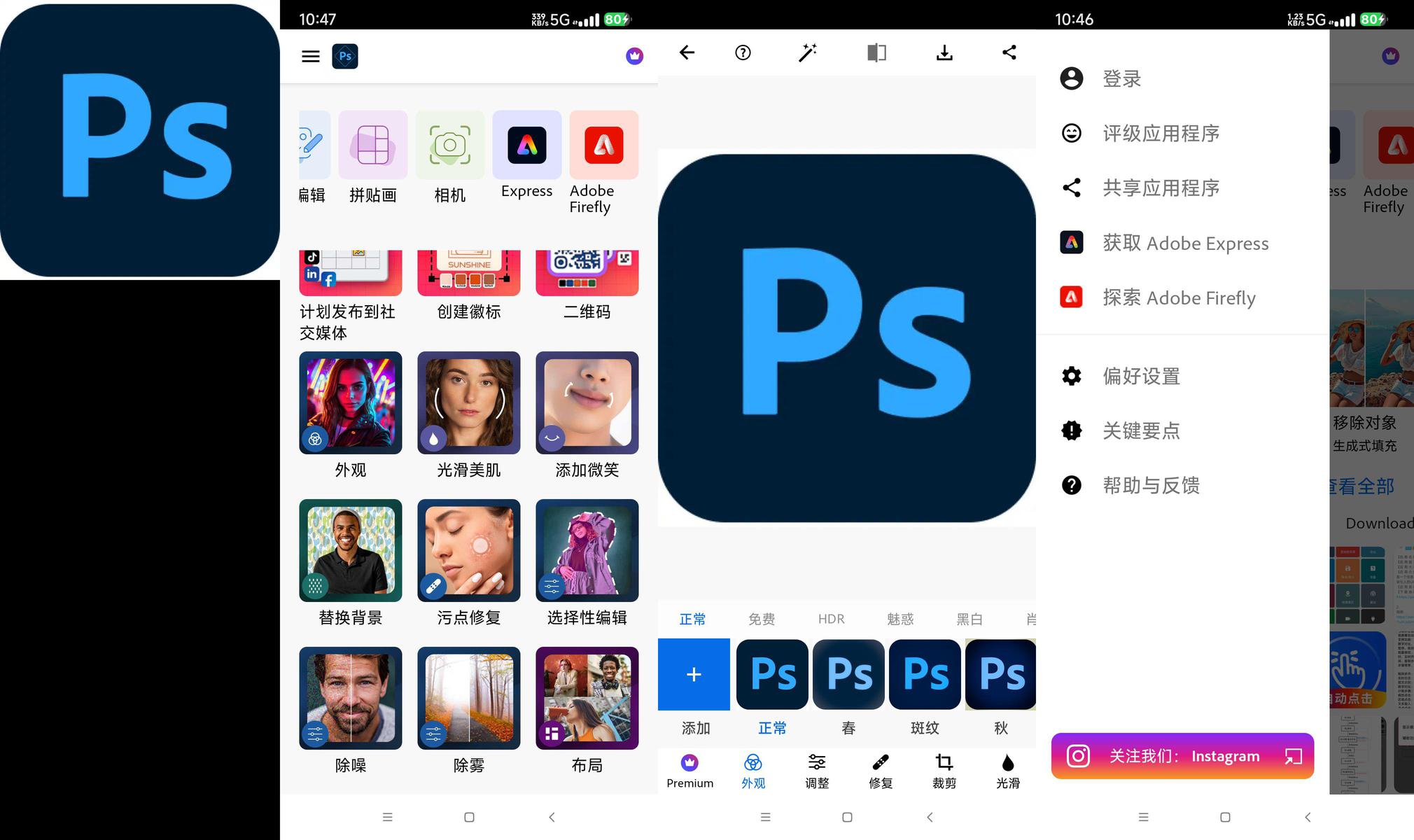Open the Adobe Express app tile
Screen dimensions: 1414x840
point(526,155)
